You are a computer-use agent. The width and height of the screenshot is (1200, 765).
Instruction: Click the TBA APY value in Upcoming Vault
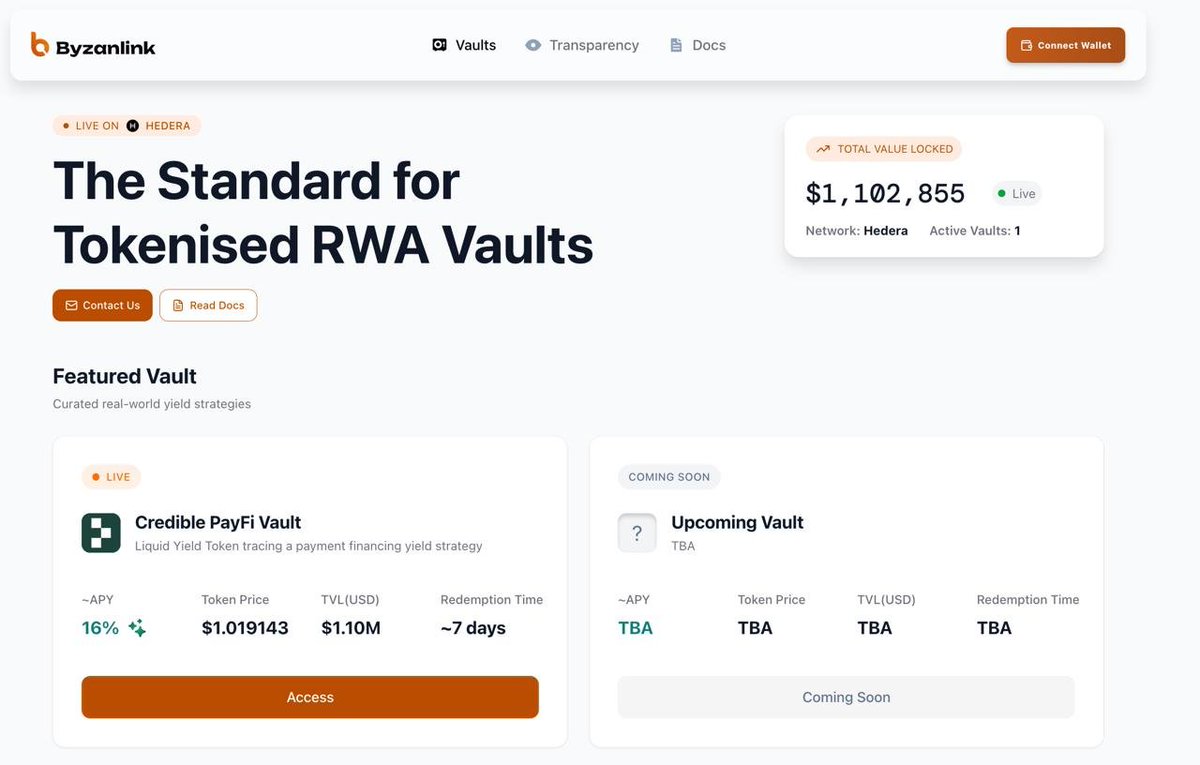(635, 628)
